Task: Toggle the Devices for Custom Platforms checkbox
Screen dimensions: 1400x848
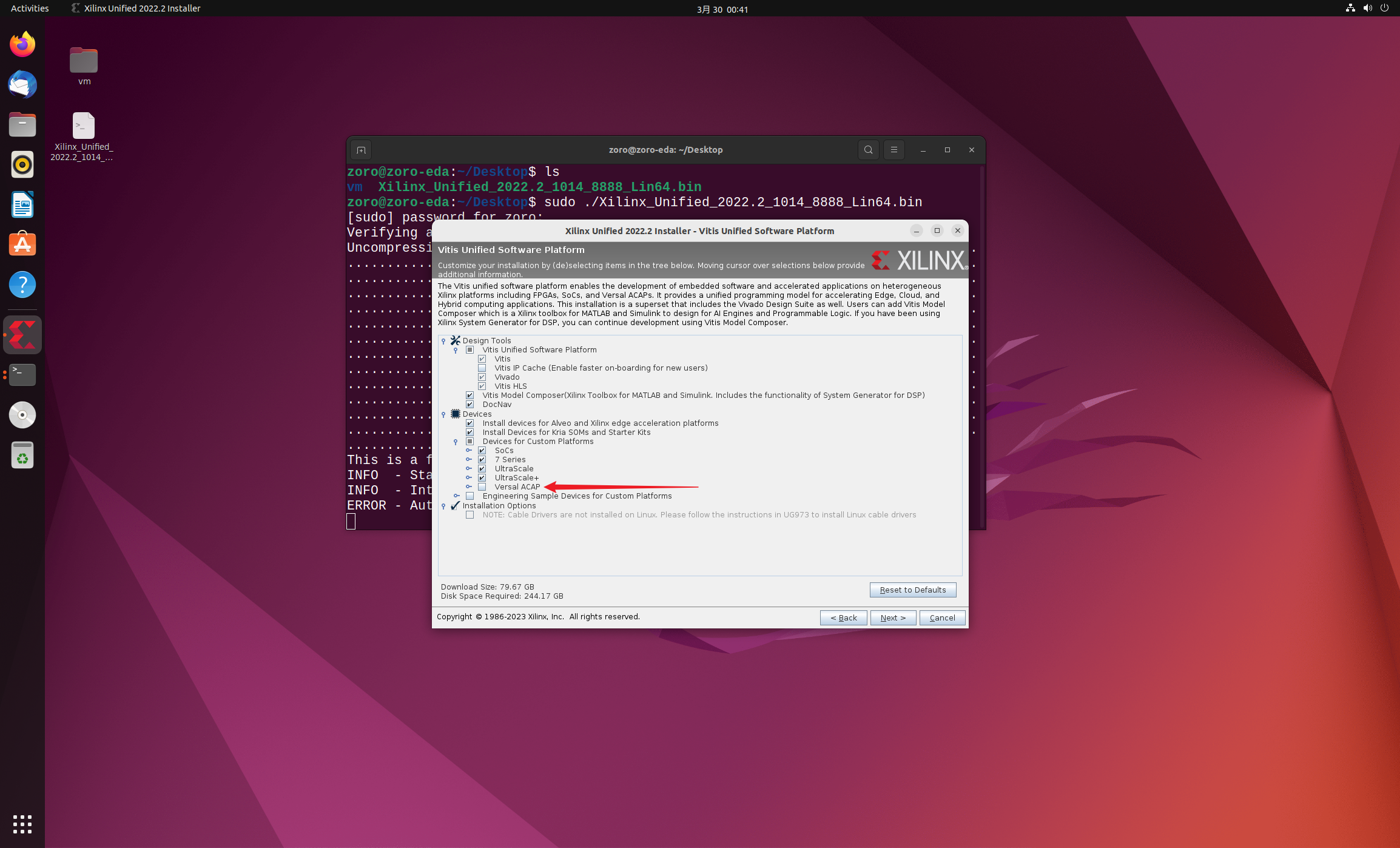Action: (x=470, y=442)
